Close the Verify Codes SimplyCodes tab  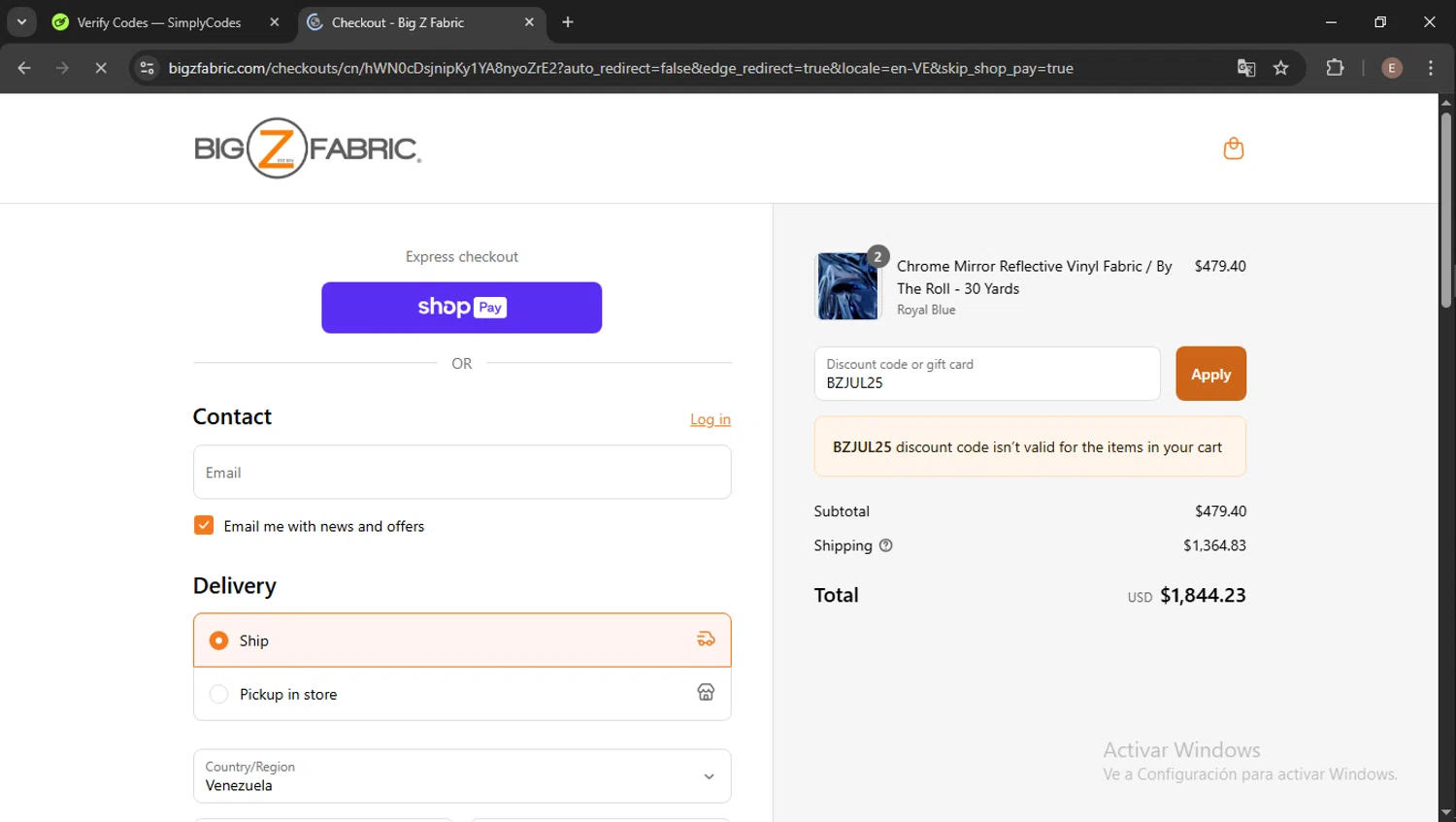[275, 22]
